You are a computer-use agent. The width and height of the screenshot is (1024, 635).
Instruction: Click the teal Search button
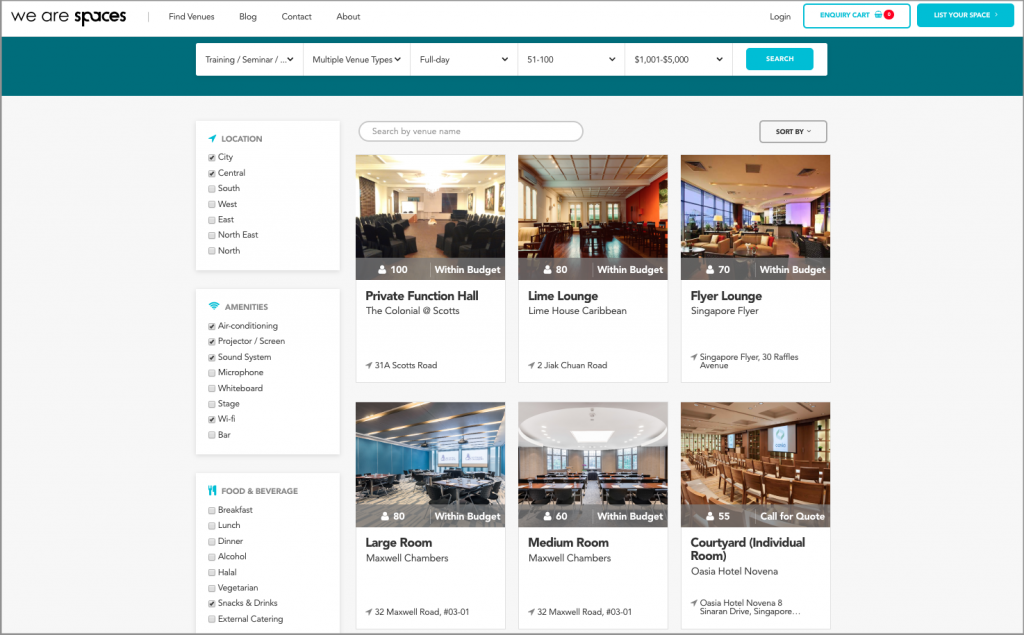(779, 59)
